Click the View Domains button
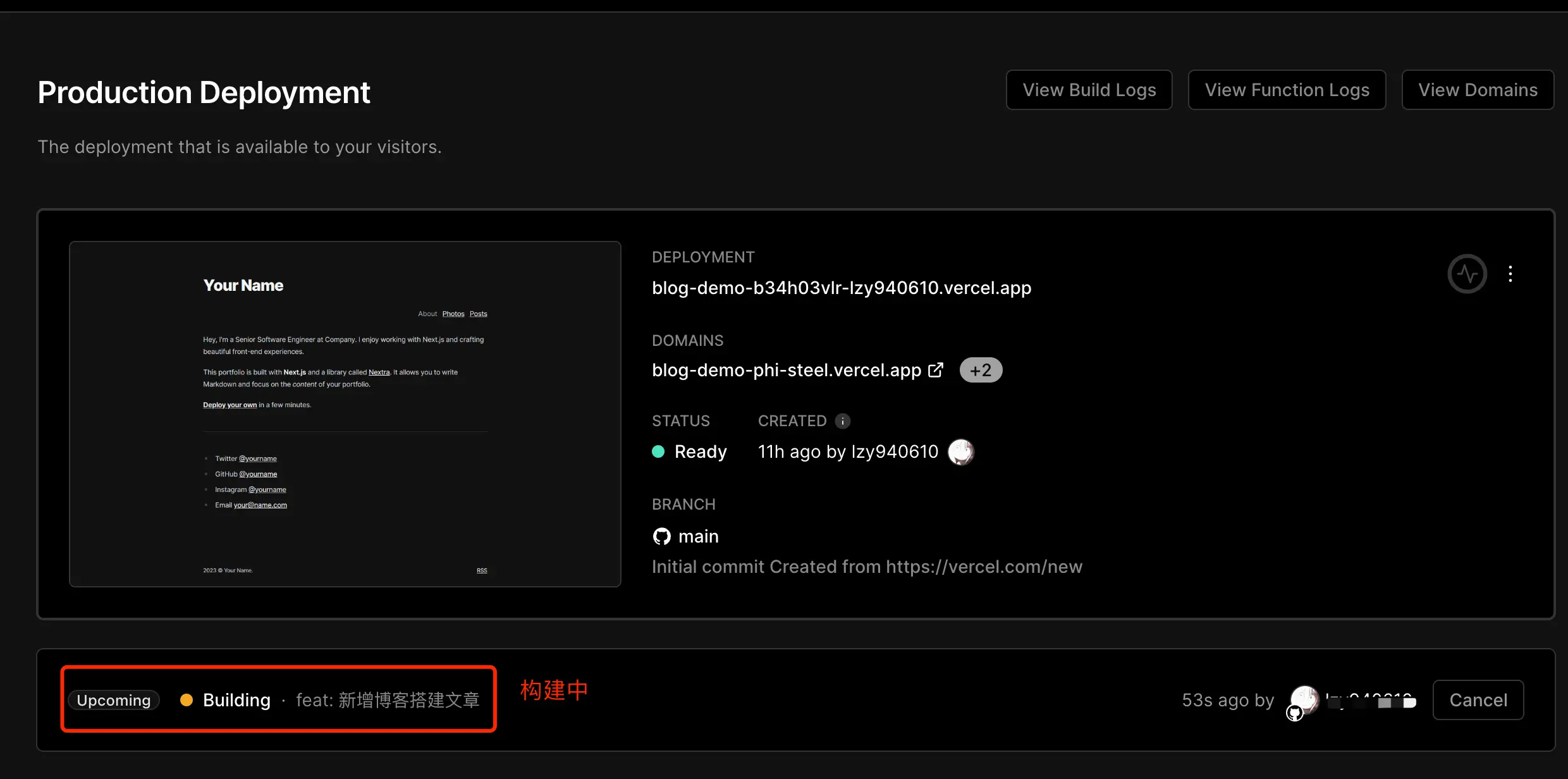Image resolution: width=1568 pixels, height=779 pixels. (1478, 90)
